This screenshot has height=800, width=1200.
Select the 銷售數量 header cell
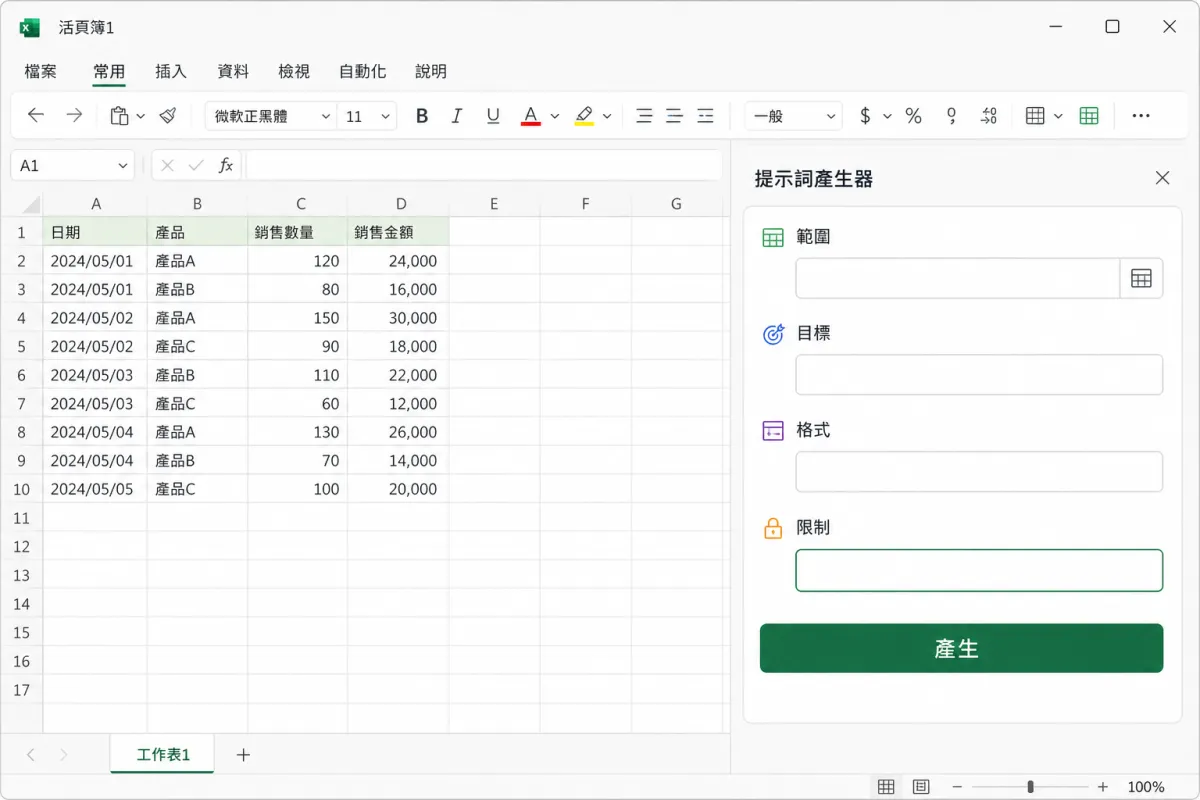tap(298, 232)
